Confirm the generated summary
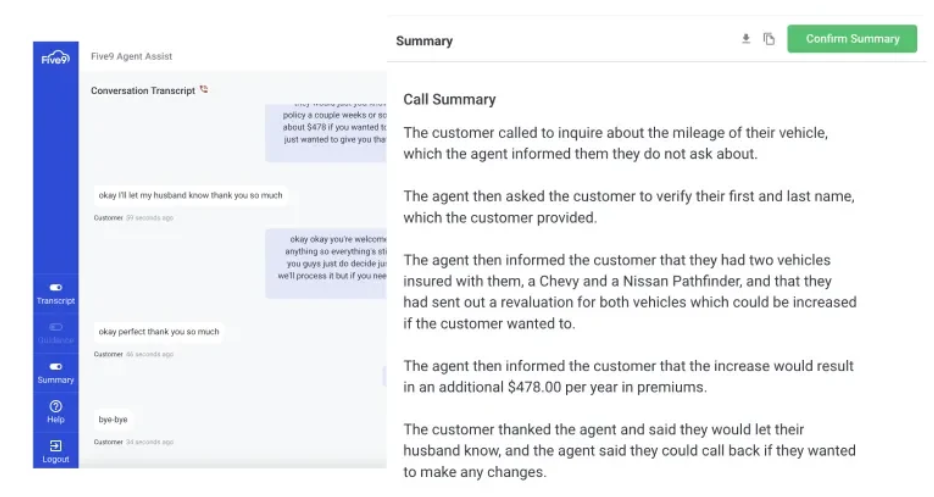This screenshot has height=497, width=934. click(852, 39)
